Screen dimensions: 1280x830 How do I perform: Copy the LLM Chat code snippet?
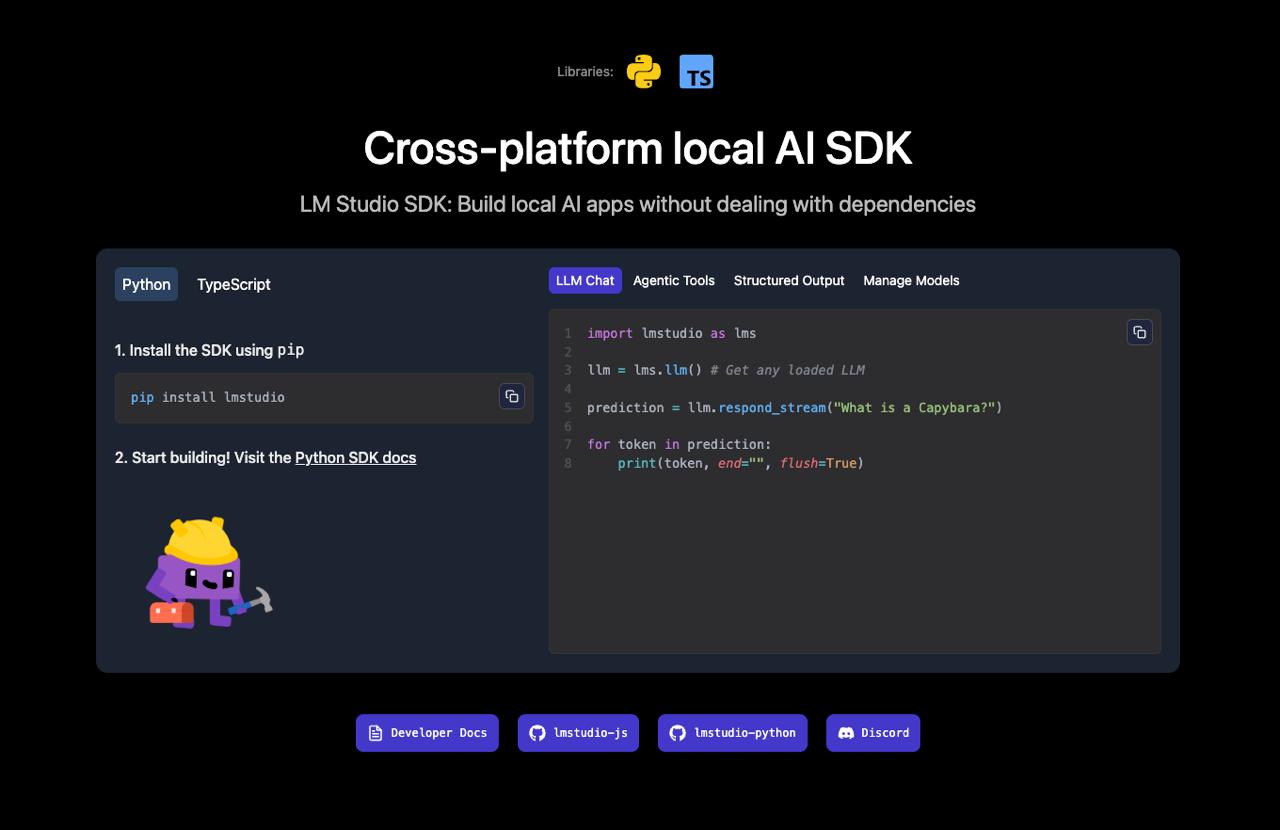(x=1139, y=332)
